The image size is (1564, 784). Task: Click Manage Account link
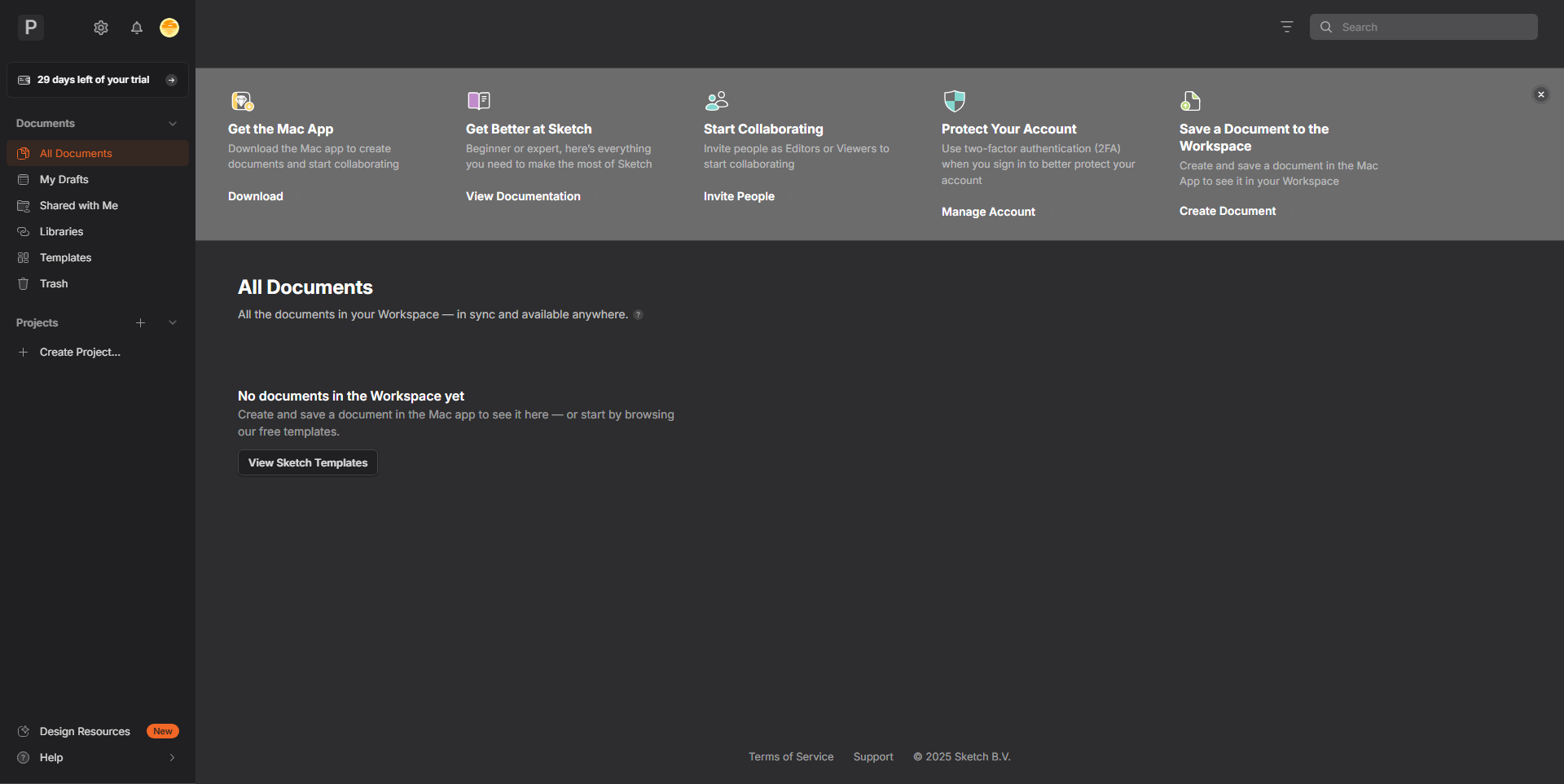coord(988,212)
